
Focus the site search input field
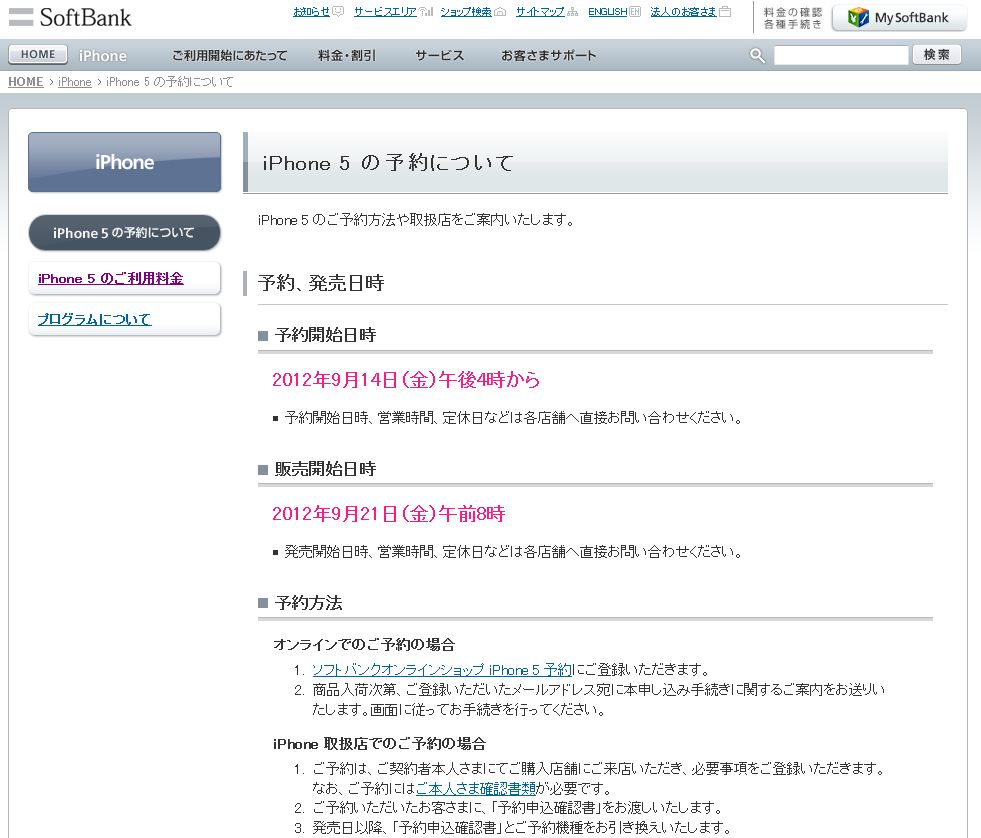coord(841,55)
